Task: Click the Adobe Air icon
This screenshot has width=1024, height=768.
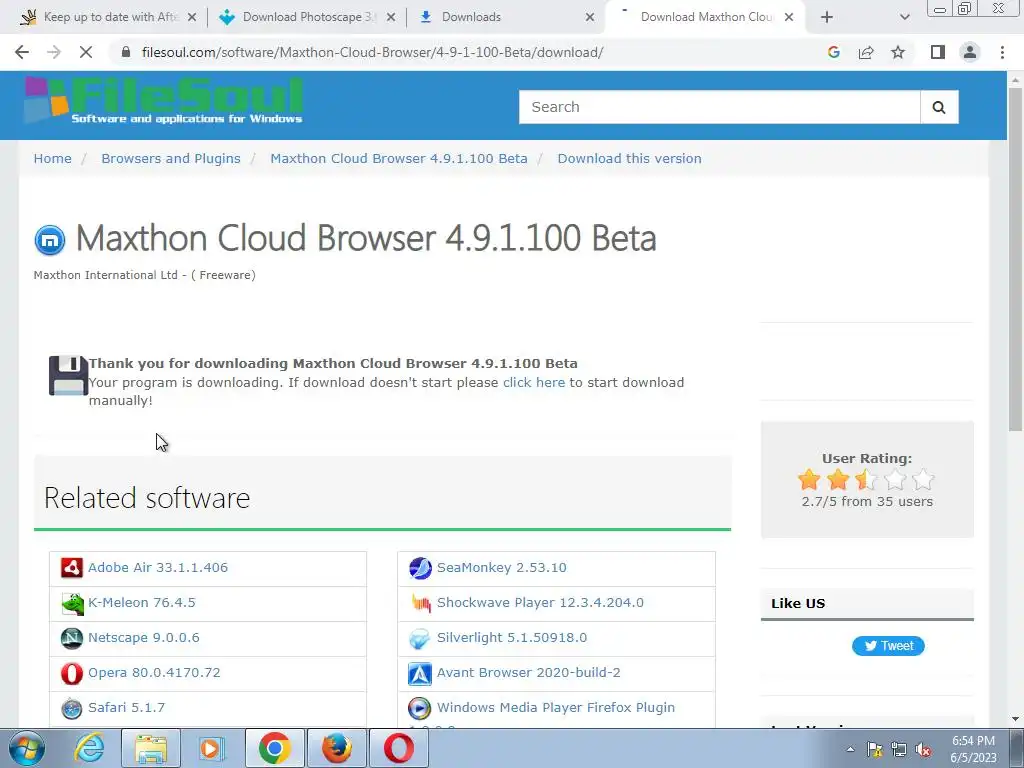Action: [72, 568]
